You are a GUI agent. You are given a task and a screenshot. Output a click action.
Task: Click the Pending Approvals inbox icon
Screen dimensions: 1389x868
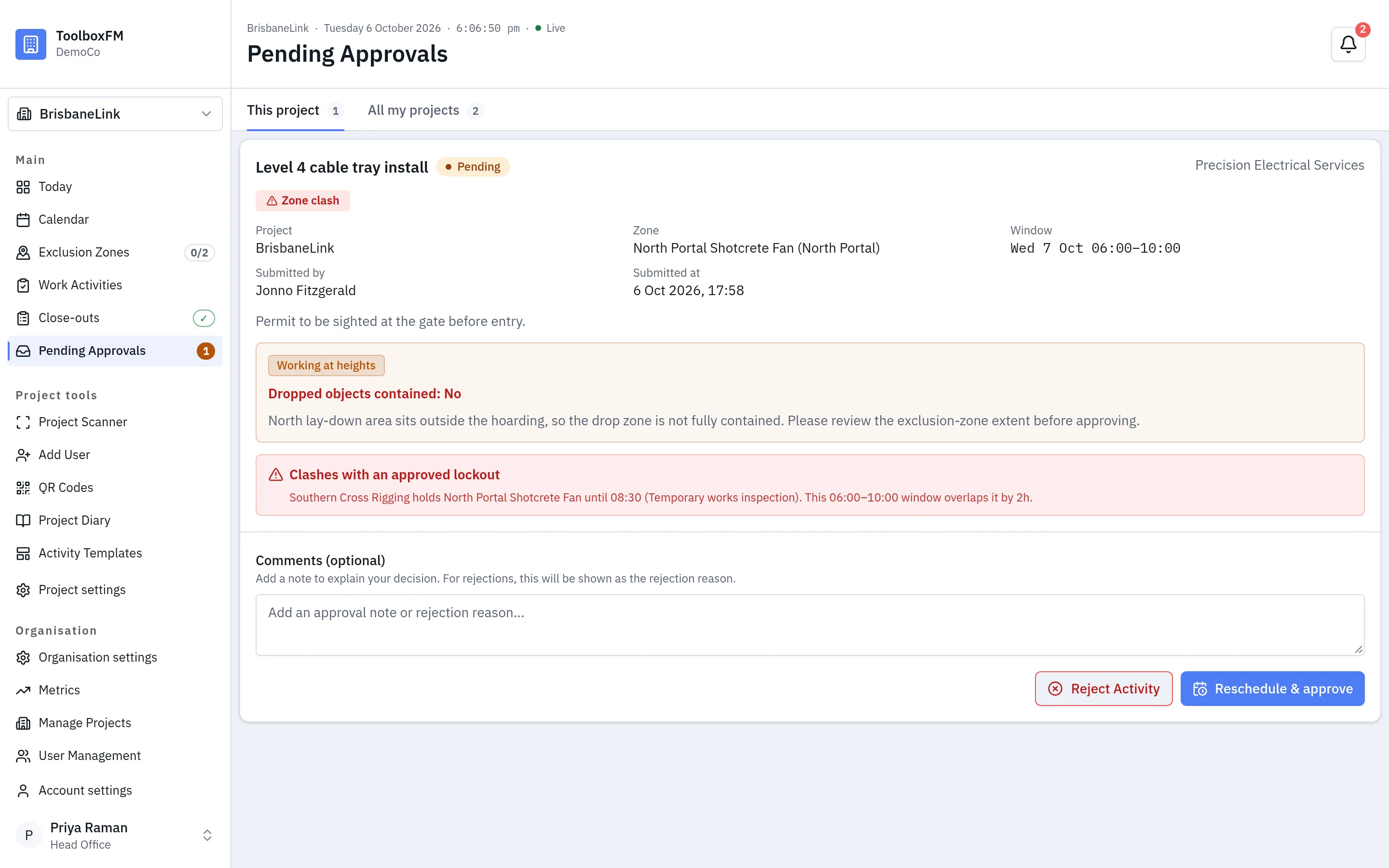coord(23,351)
